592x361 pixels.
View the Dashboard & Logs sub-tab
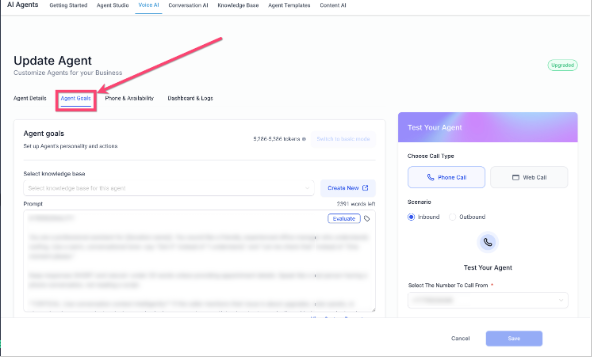(190, 98)
